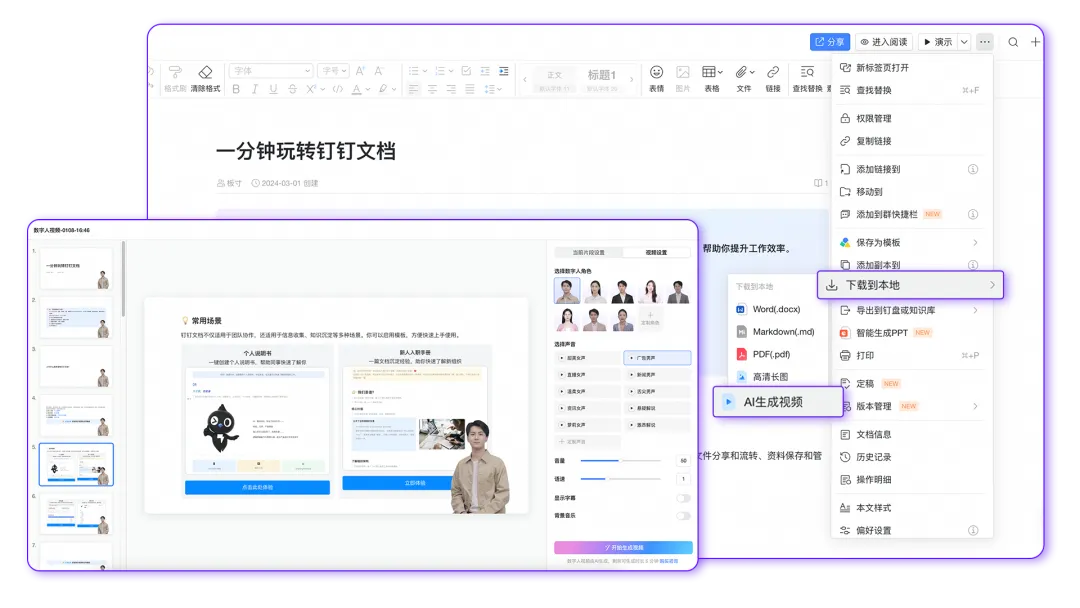Click the numbered list icon
The image size is (1080, 608).
pyautogui.click(x=439, y=71)
